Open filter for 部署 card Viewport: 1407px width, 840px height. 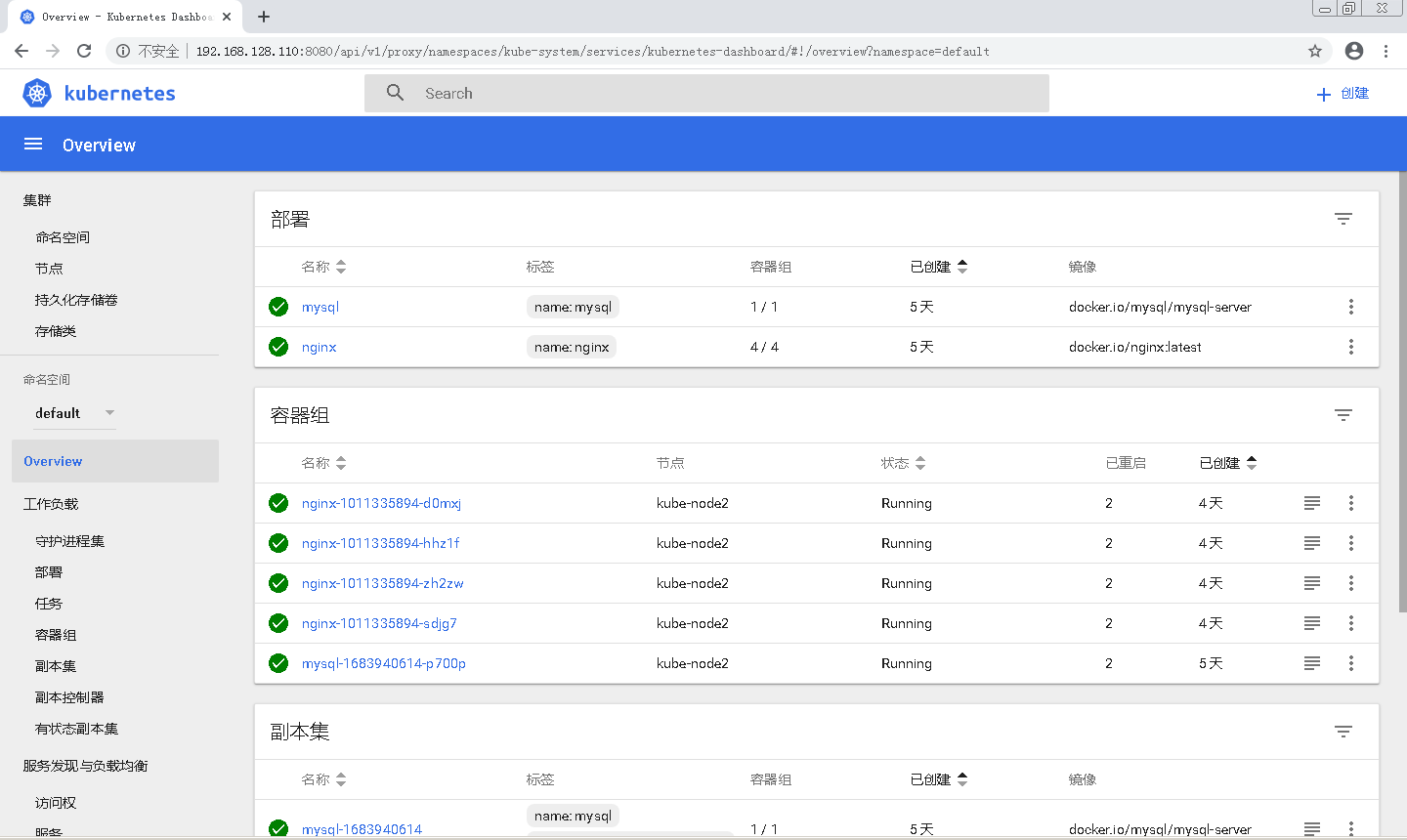pyautogui.click(x=1343, y=219)
